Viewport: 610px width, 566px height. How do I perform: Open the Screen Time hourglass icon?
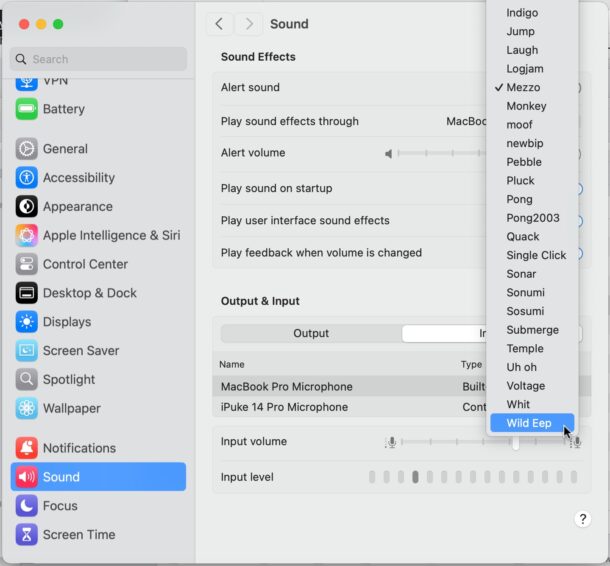click(26, 535)
